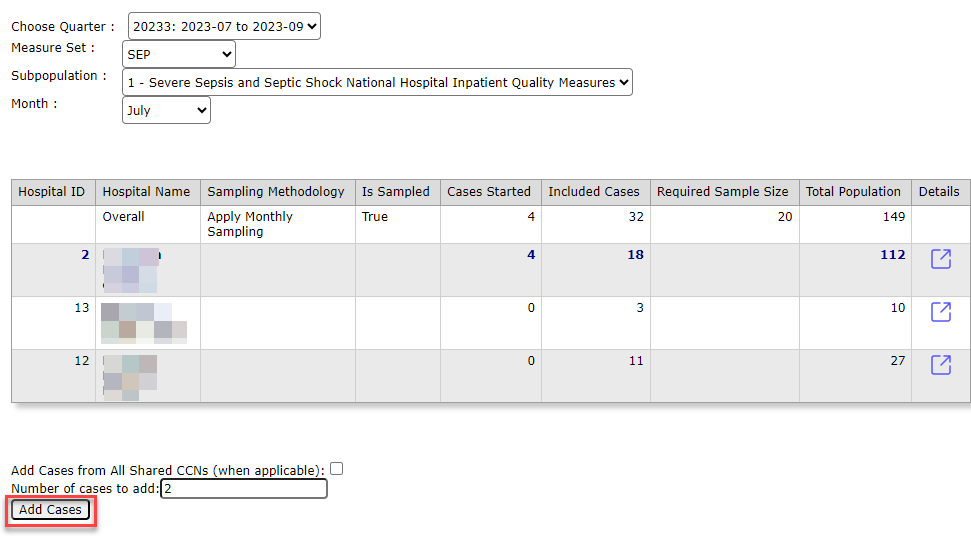
Task: Click the Cases Started column header
Action: pyautogui.click(x=489, y=192)
